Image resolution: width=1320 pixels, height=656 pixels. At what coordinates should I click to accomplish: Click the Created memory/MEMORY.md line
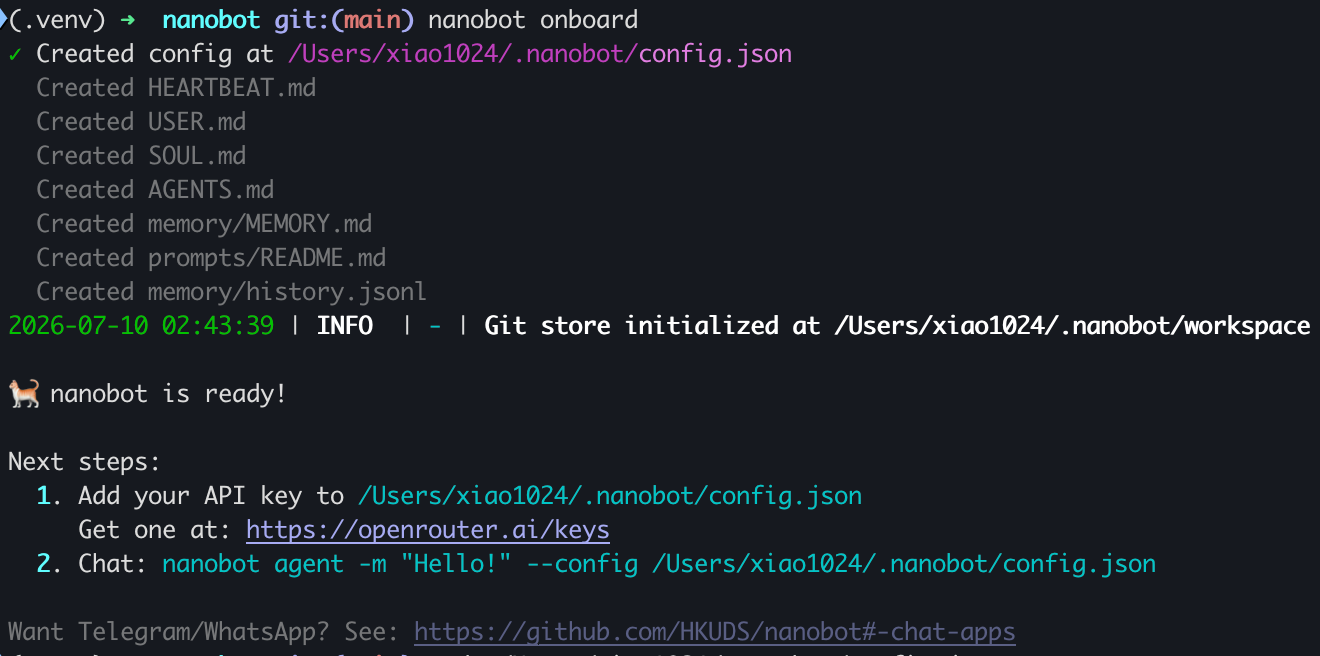[x=204, y=224]
